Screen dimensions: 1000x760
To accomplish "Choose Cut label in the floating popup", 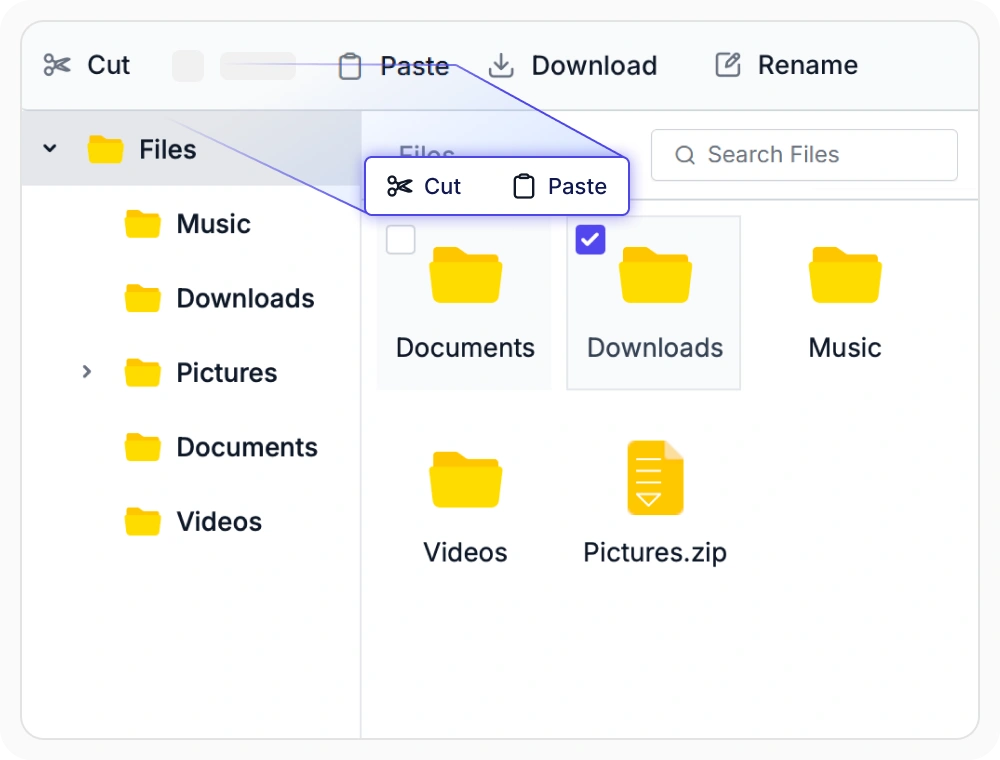I will (x=442, y=186).
